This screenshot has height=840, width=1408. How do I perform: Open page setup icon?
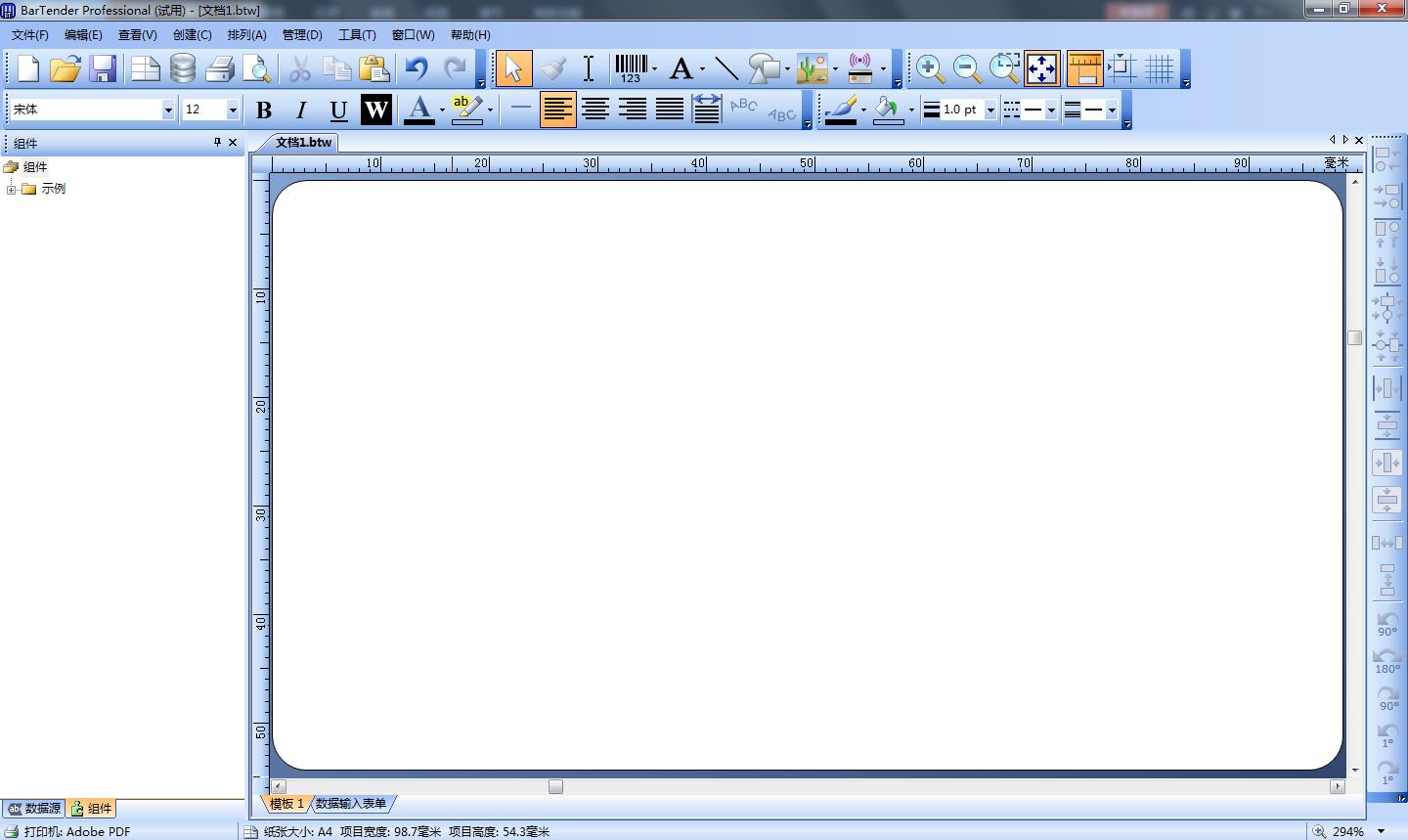(x=145, y=68)
